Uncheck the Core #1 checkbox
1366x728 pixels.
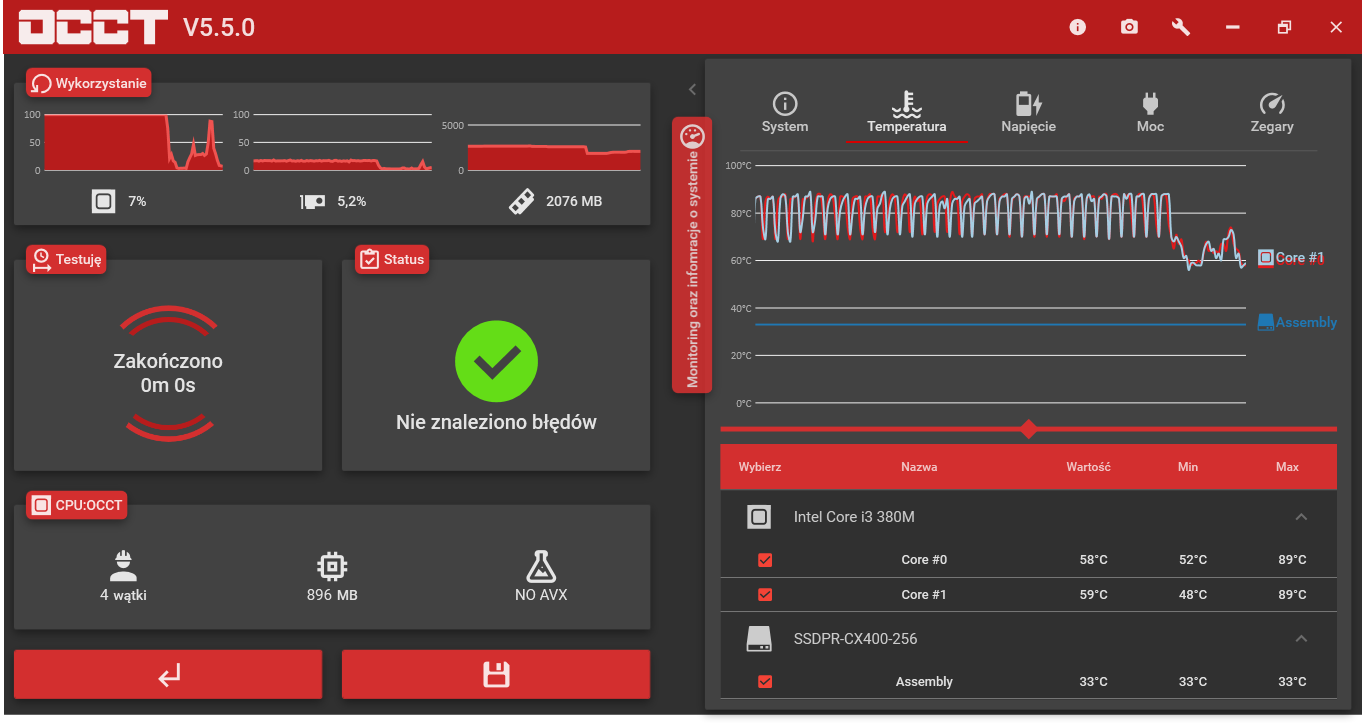point(765,595)
